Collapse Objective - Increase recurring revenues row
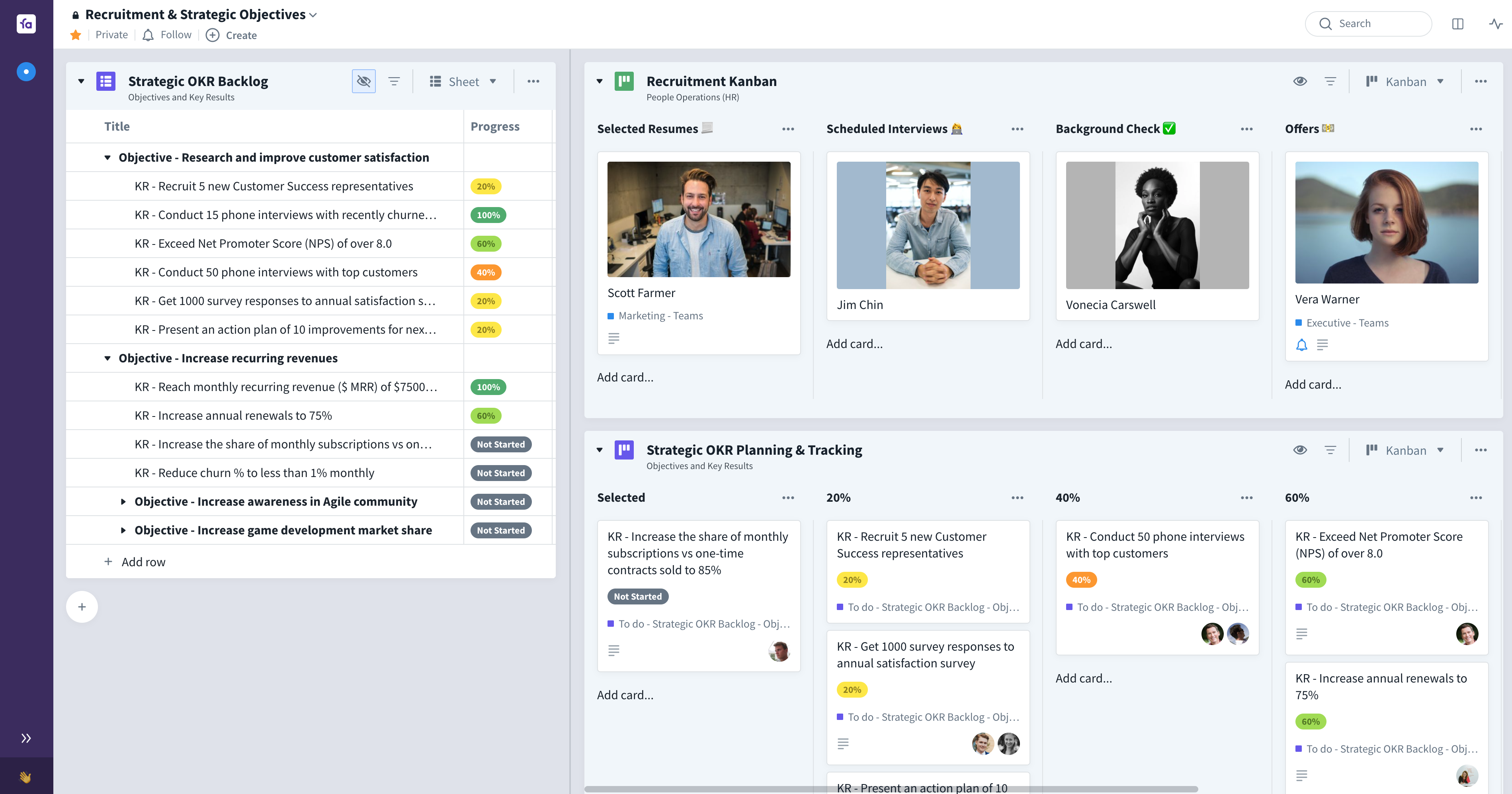 [x=107, y=358]
